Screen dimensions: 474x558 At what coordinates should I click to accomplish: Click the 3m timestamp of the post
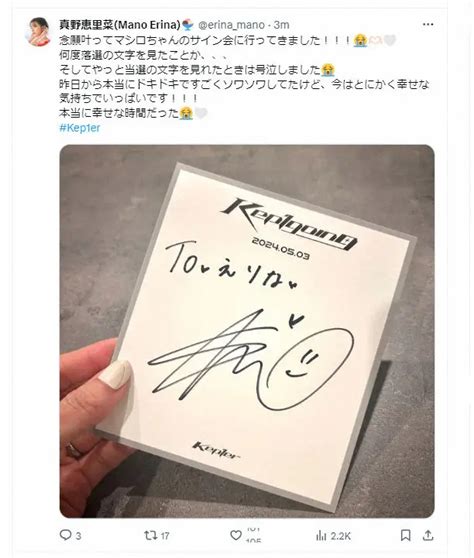pyautogui.click(x=281, y=25)
